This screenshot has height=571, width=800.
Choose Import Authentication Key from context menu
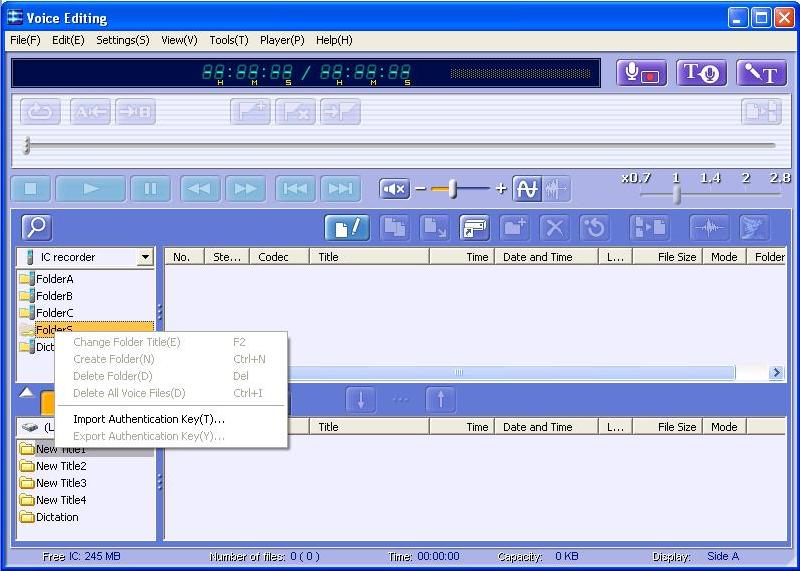point(171,419)
